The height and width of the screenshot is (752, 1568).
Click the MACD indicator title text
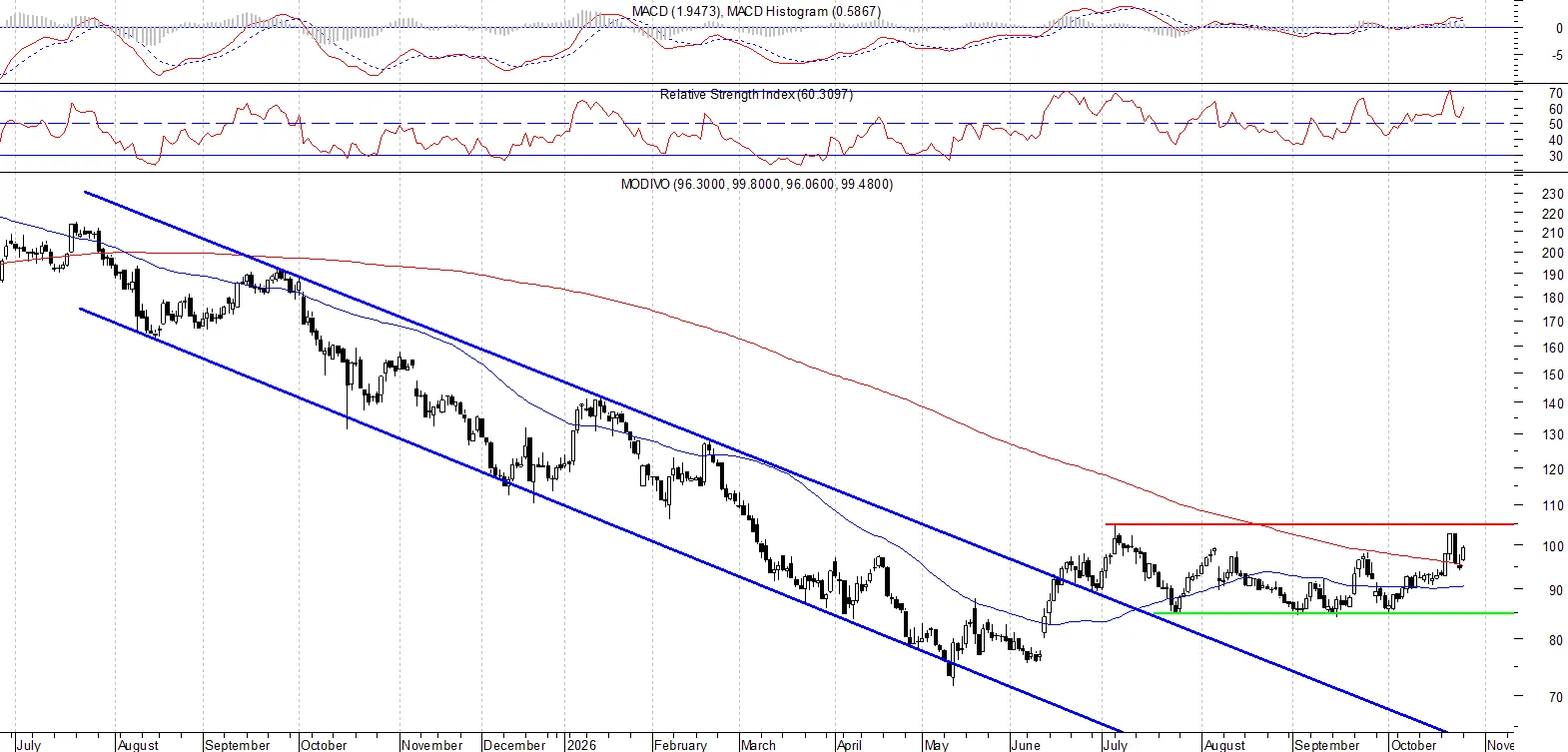(x=756, y=11)
